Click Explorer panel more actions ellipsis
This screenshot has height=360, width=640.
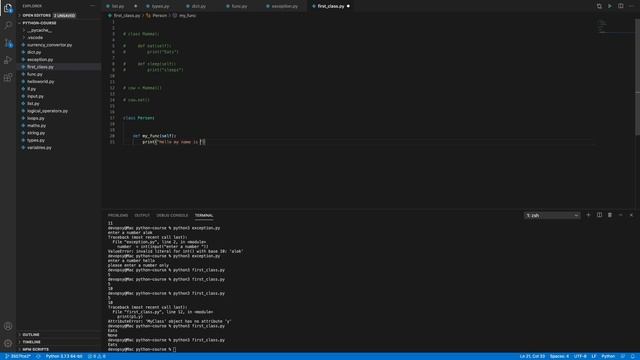(x=92, y=6)
